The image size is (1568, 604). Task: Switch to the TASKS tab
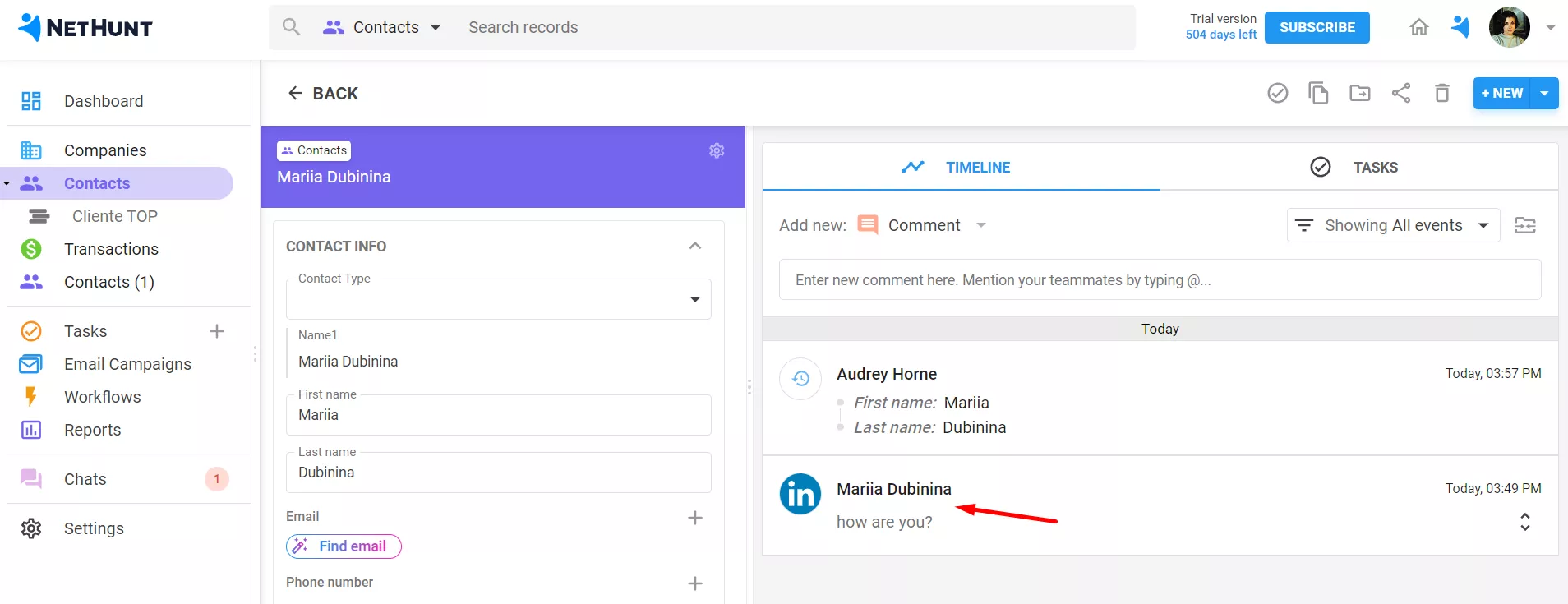(x=1358, y=167)
